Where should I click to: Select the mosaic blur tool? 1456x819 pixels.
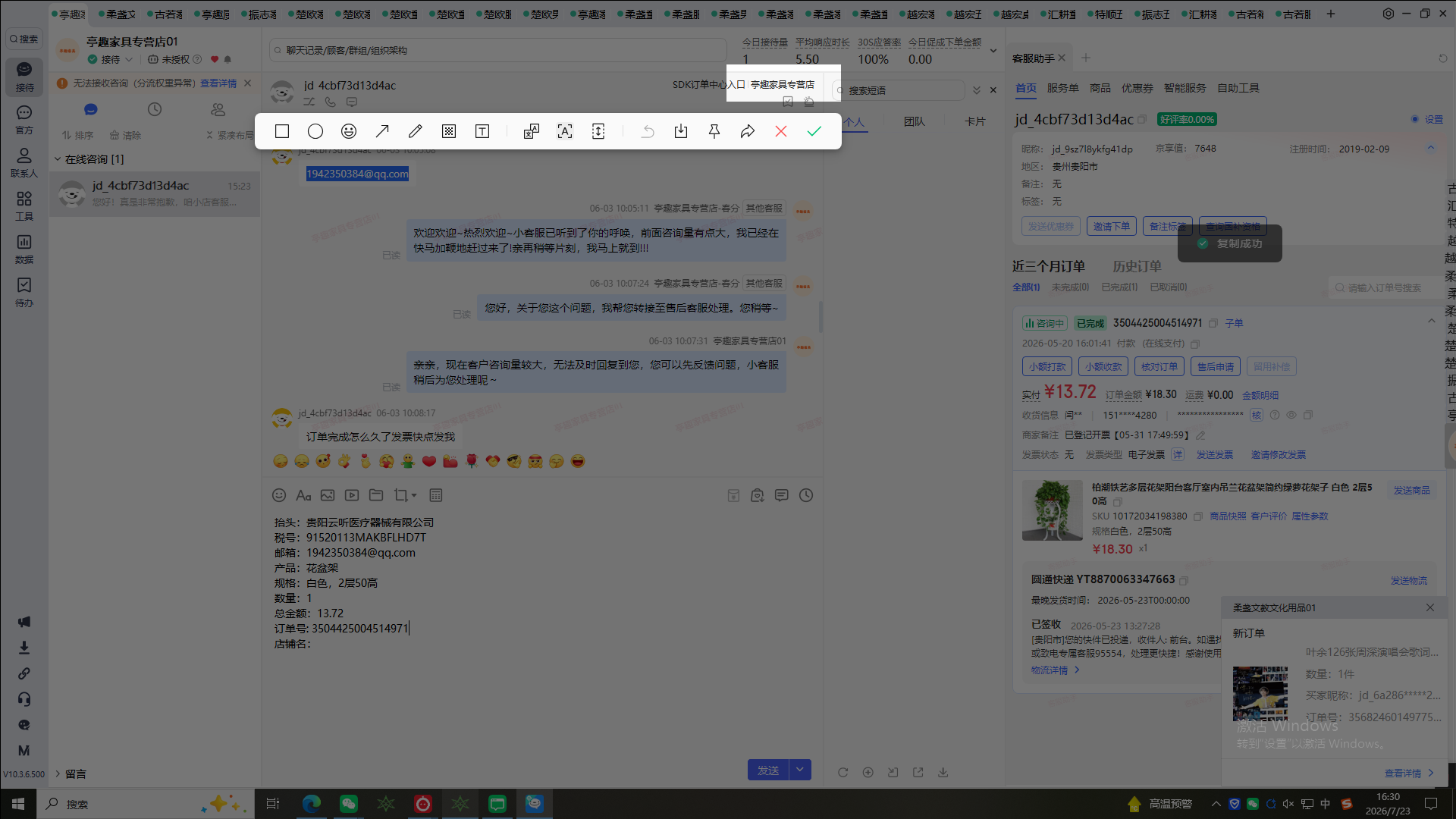449,131
